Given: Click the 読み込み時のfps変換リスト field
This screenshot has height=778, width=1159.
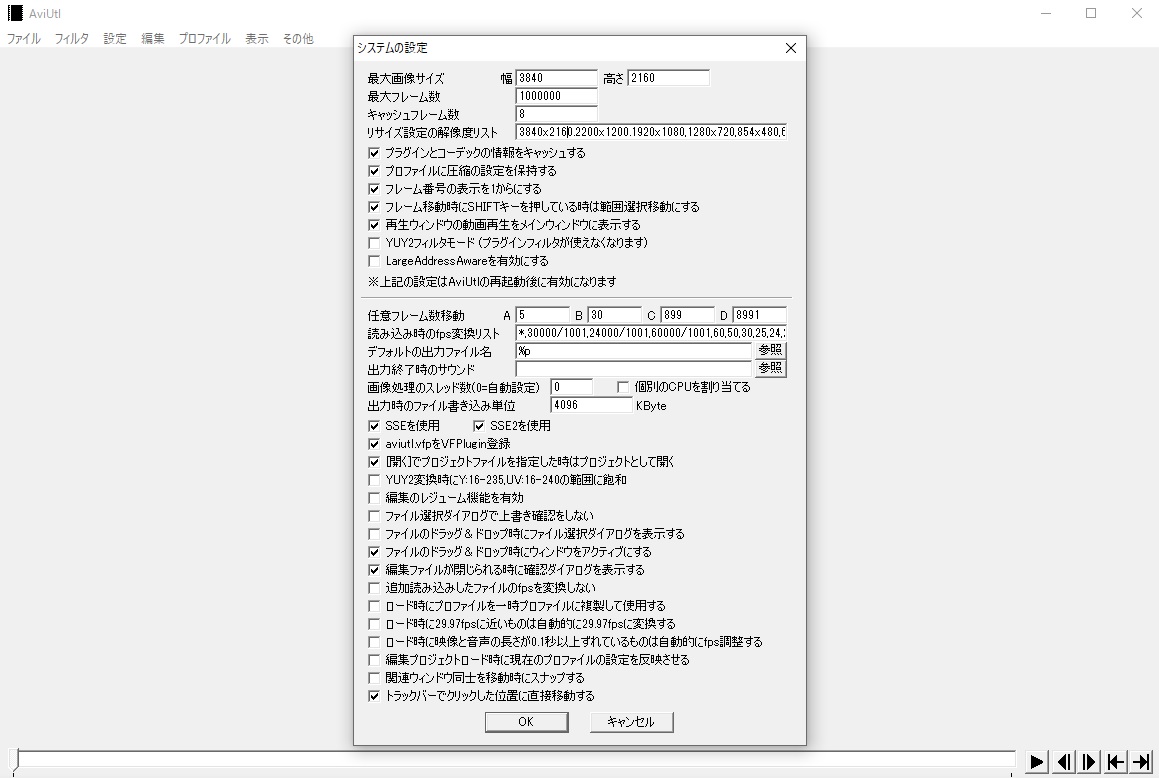Looking at the screenshot, I should coord(650,333).
